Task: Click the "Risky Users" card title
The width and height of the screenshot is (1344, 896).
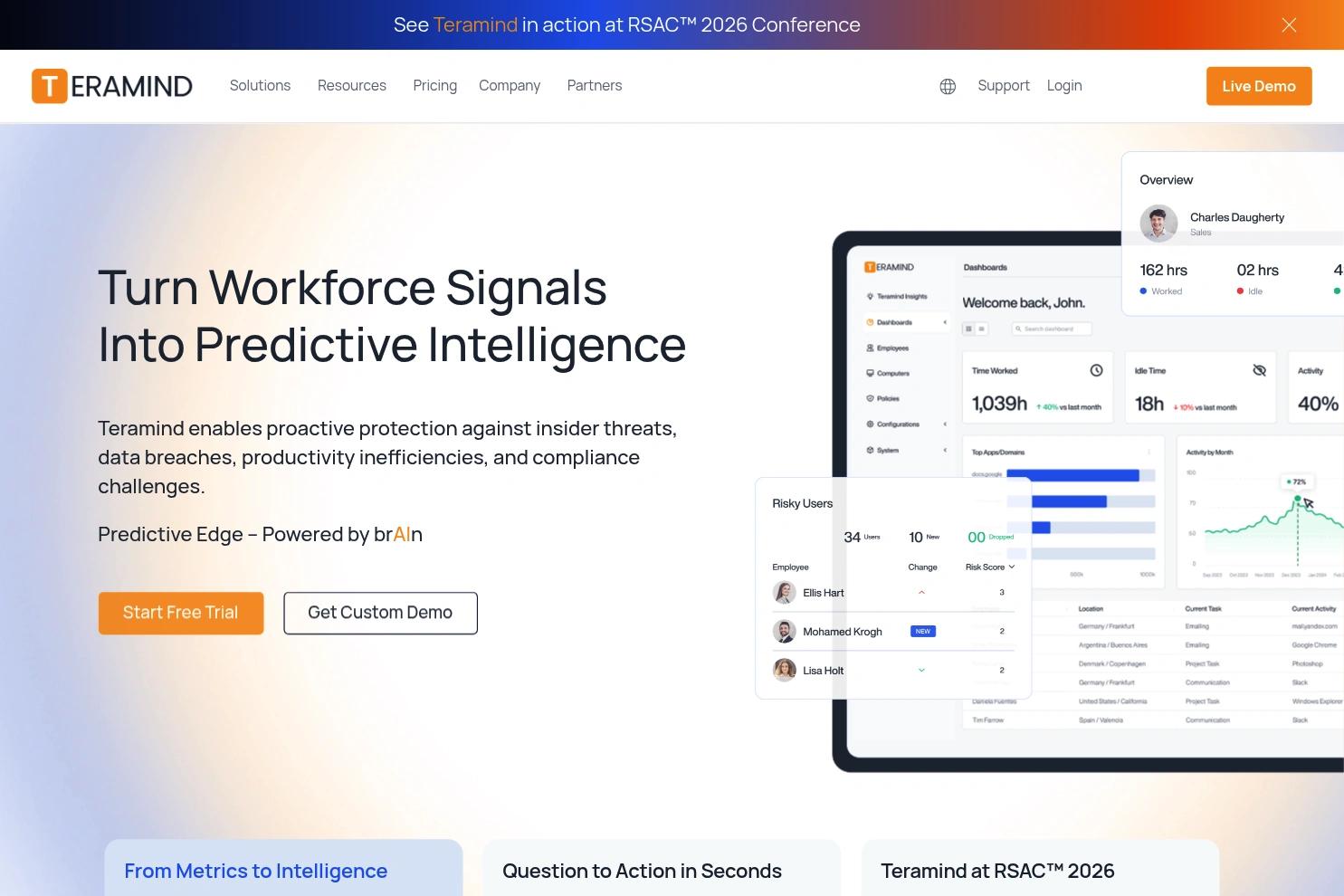Action: pyautogui.click(x=802, y=503)
